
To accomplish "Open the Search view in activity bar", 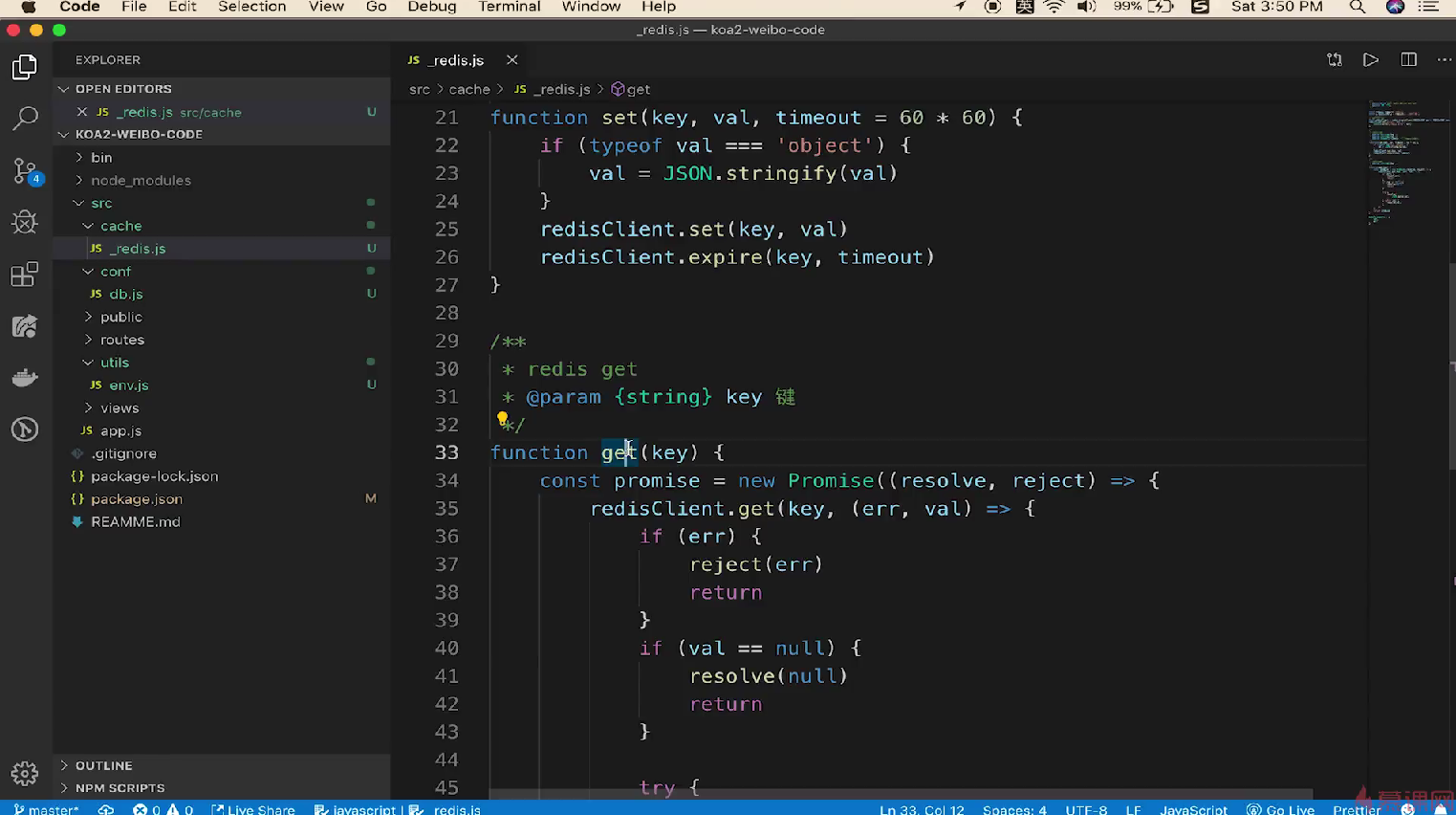I will pos(25,119).
